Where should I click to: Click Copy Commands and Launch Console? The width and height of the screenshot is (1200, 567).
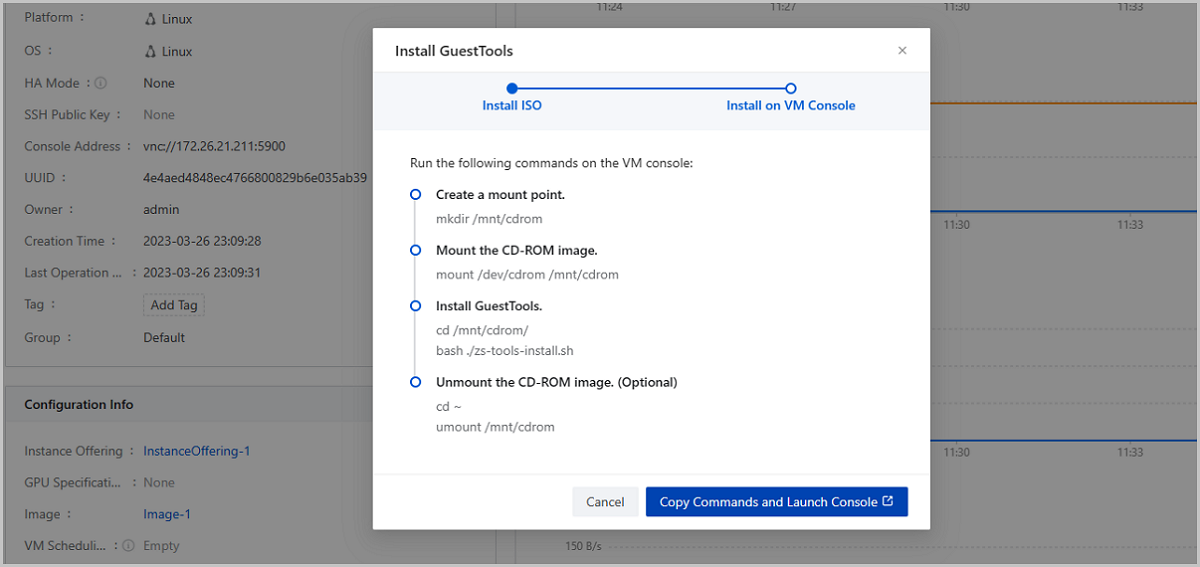(x=776, y=502)
